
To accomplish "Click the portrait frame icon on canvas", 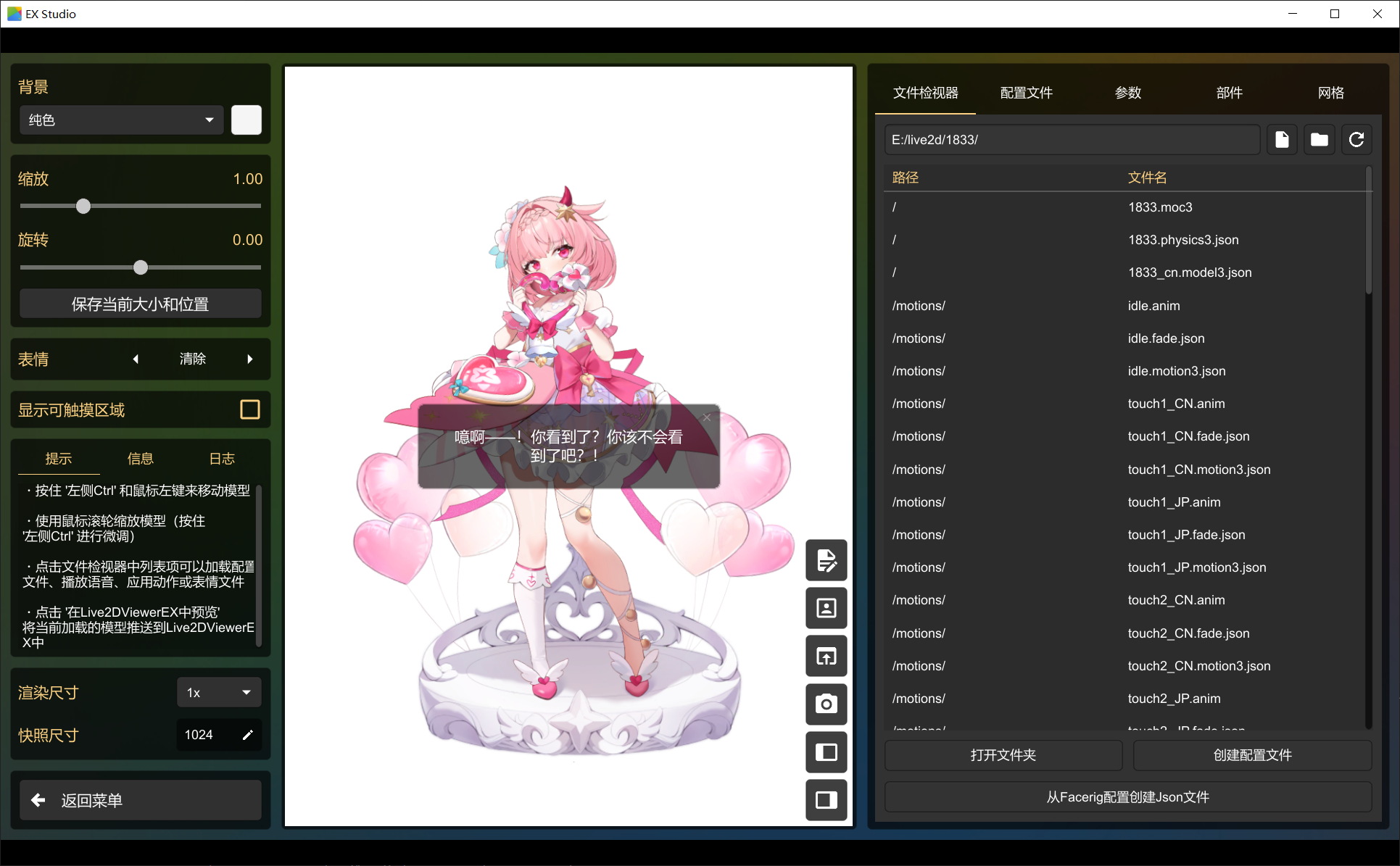I will tap(827, 608).
